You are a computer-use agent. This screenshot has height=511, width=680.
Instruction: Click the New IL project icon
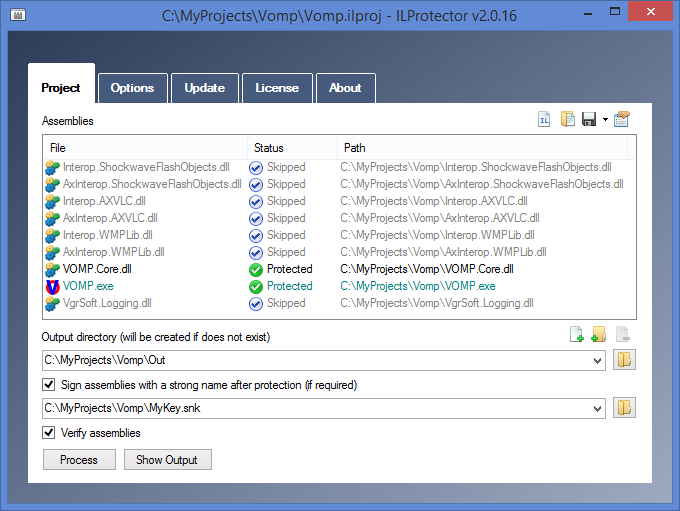(x=544, y=119)
